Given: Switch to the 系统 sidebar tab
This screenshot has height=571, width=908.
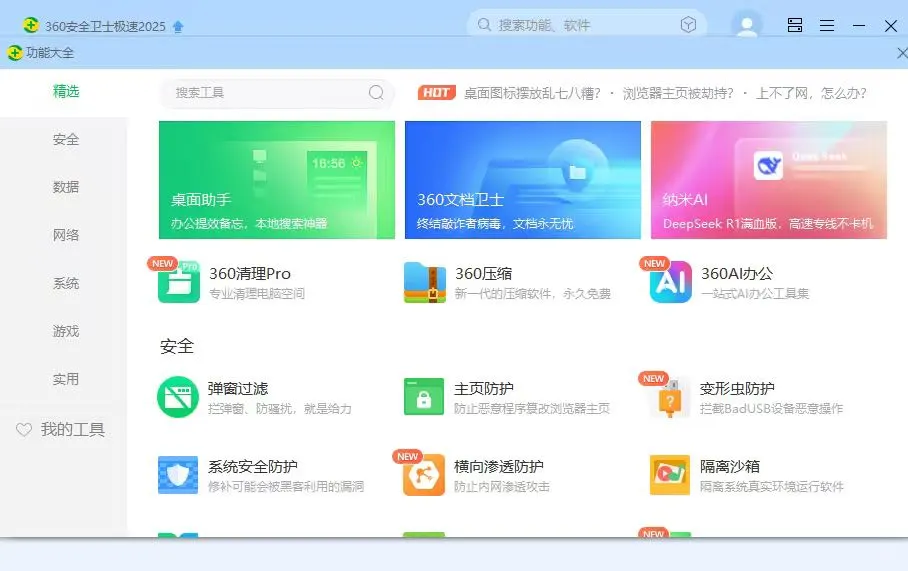Looking at the screenshot, I should point(65,283).
